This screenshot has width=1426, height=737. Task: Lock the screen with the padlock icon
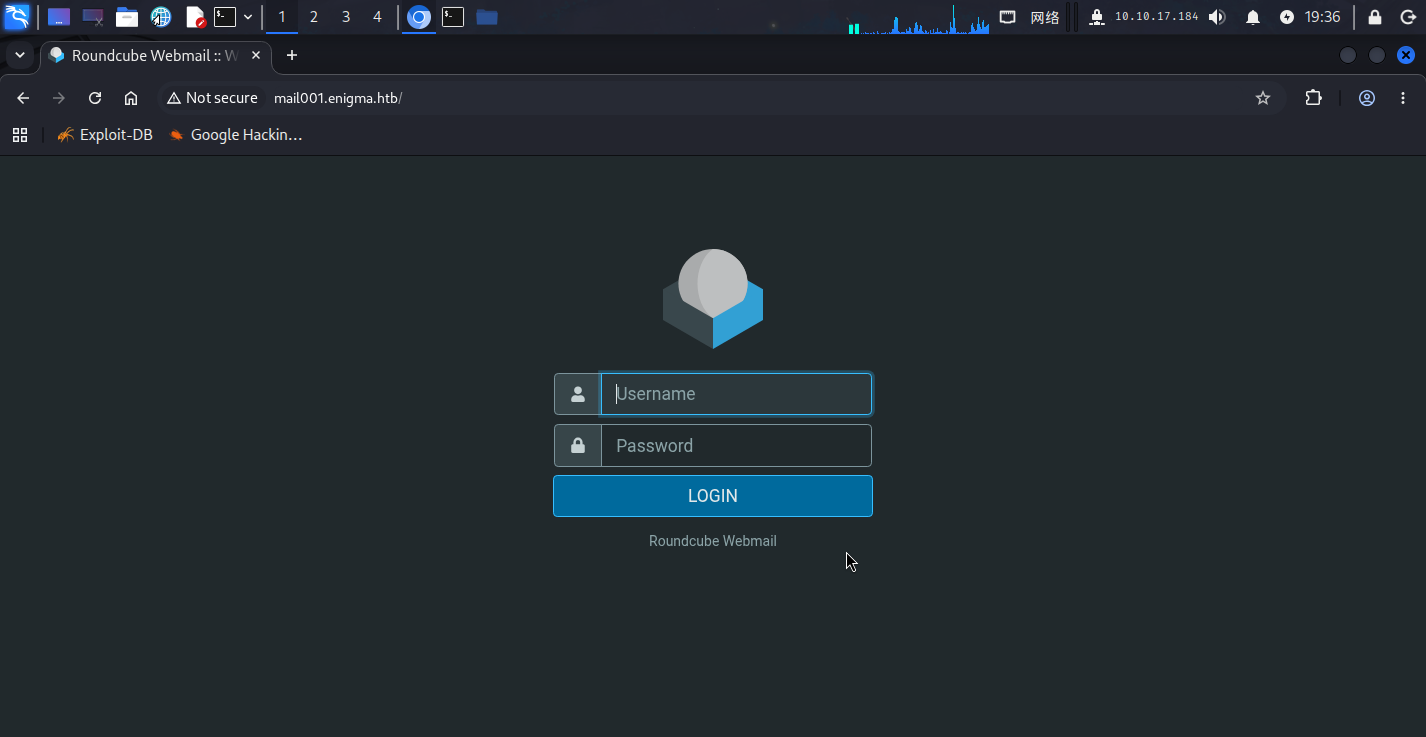pyautogui.click(x=1375, y=17)
